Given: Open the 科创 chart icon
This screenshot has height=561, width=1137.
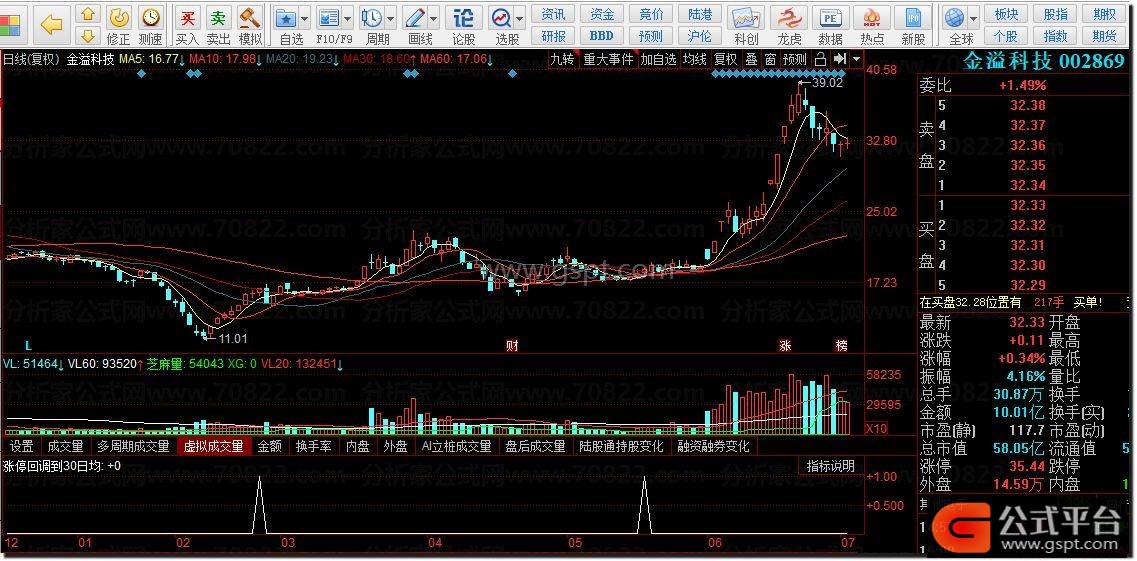Looking at the screenshot, I should click(x=746, y=17).
